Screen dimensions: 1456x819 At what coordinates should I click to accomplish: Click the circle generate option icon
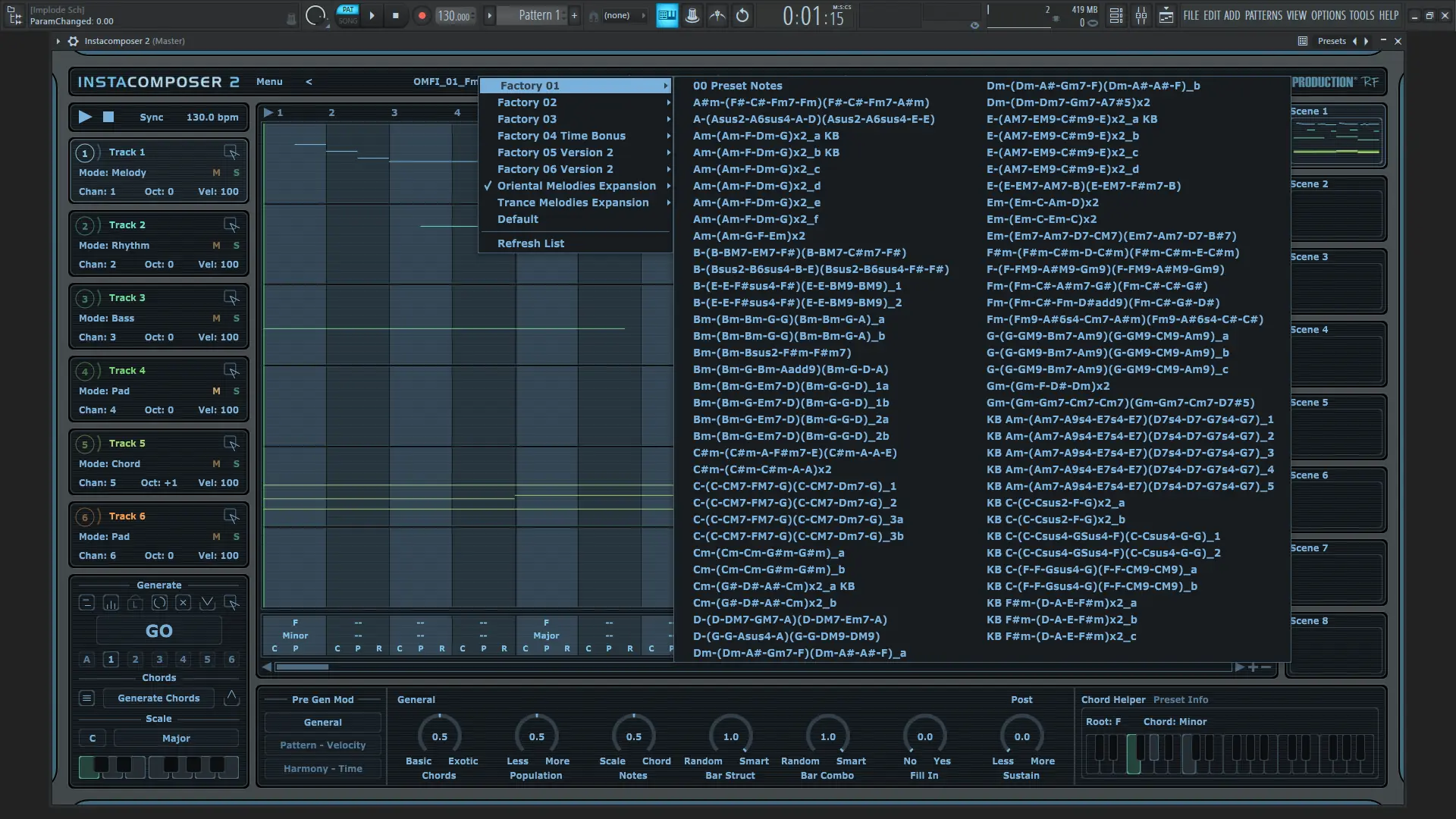coord(159,603)
